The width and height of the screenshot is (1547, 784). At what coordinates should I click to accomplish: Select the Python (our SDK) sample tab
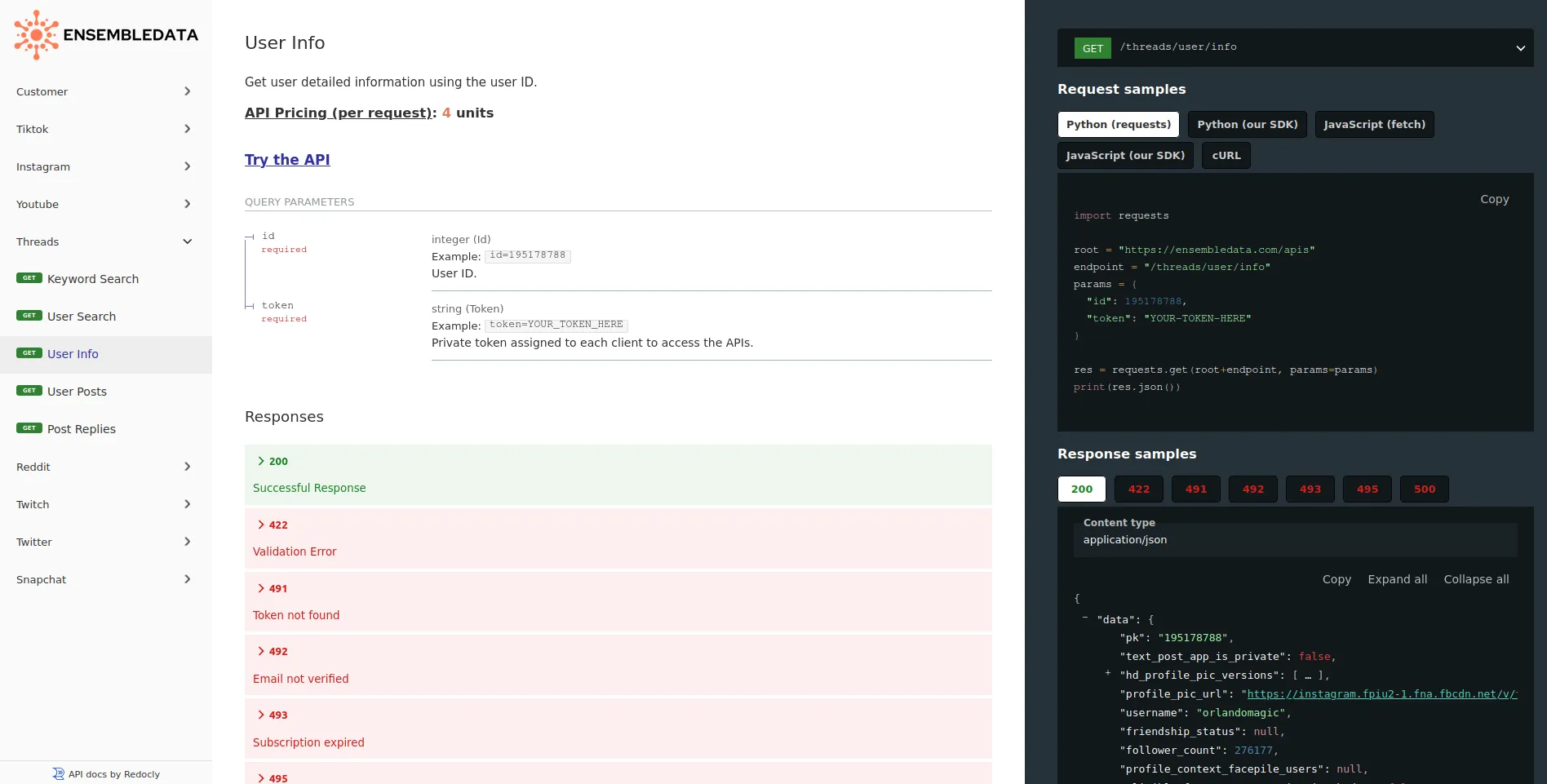[1248, 124]
